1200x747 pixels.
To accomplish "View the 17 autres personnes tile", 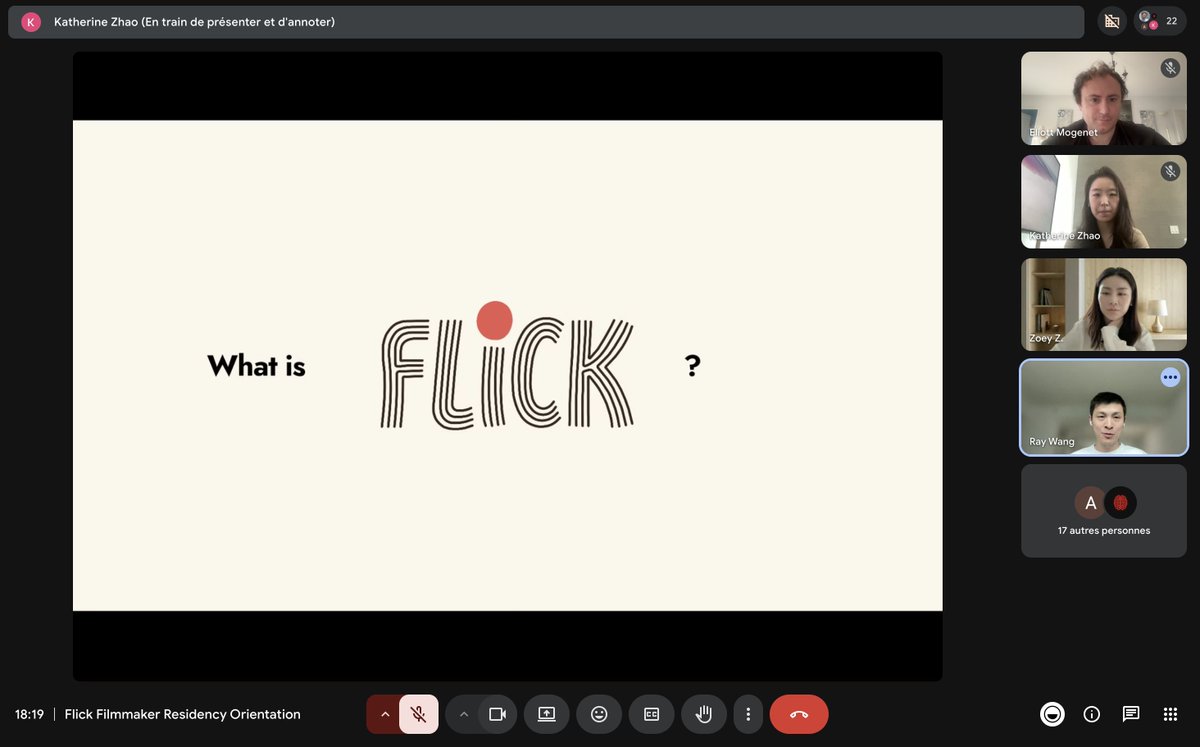I will [1104, 510].
